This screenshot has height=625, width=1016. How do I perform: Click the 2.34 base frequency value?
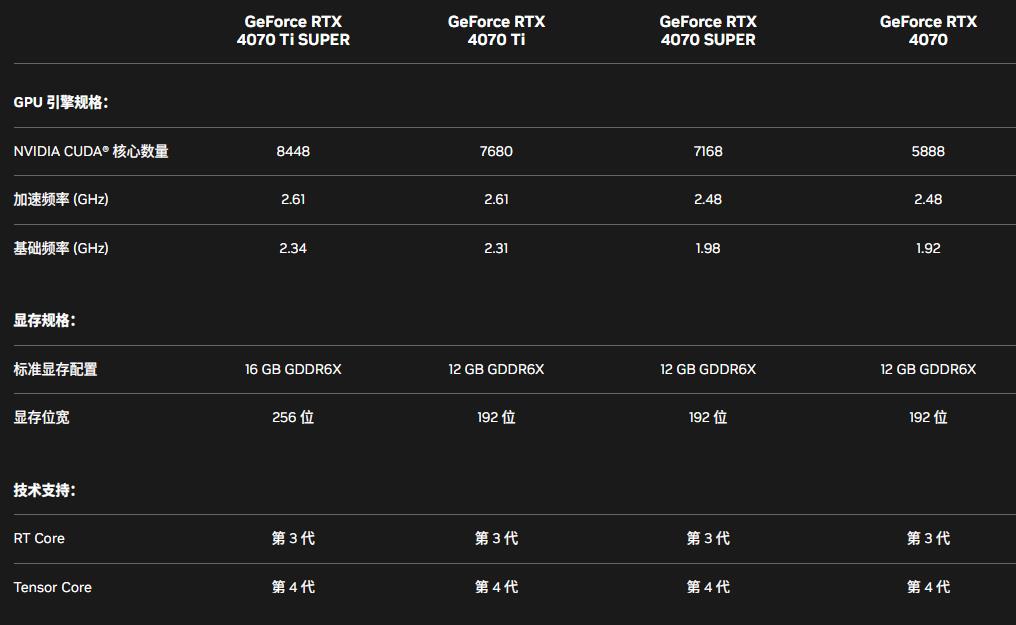tap(293, 248)
